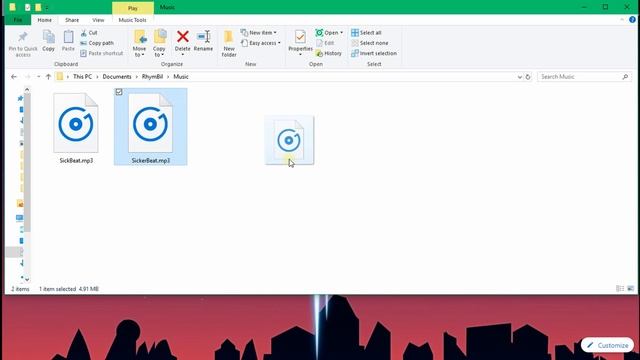Switch to large icons view

631,289
